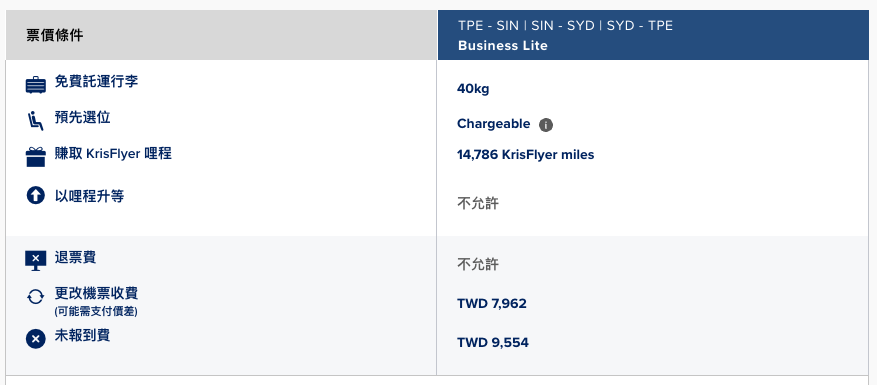Click the TPE - SIN route text
This screenshot has height=385, width=877.
pos(488,26)
